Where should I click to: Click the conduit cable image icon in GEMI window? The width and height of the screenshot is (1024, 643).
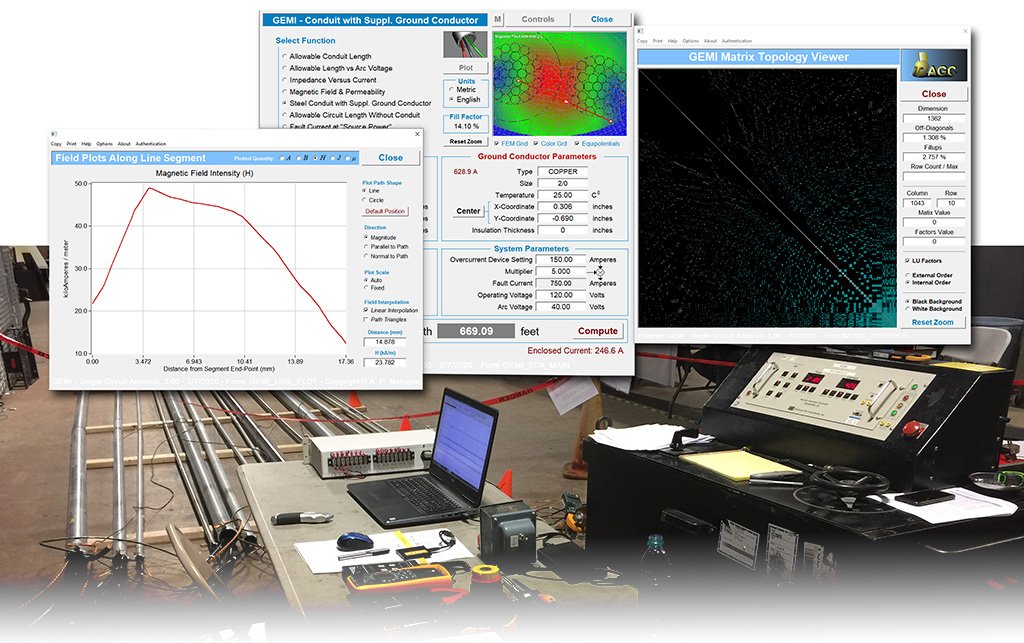coord(466,44)
